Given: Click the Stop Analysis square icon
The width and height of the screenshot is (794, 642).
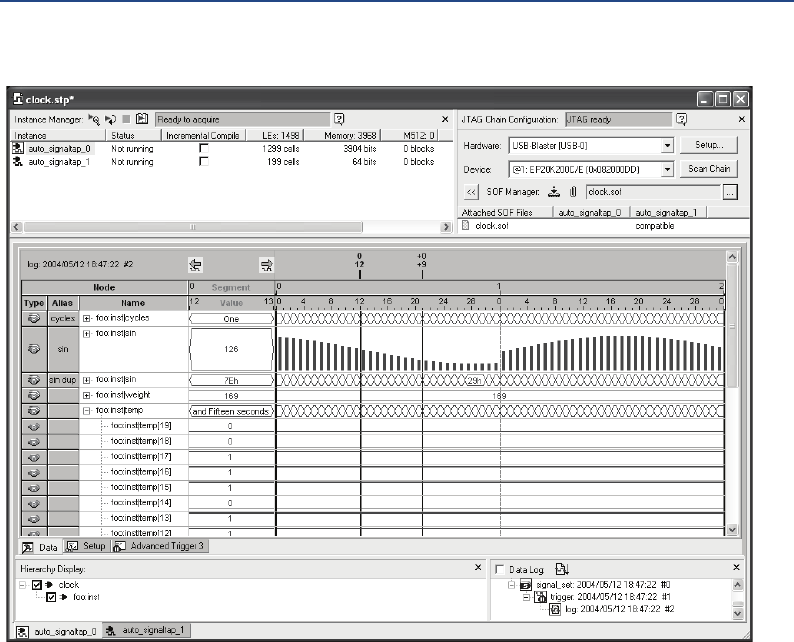Looking at the screenshot, I should point(125,118).
